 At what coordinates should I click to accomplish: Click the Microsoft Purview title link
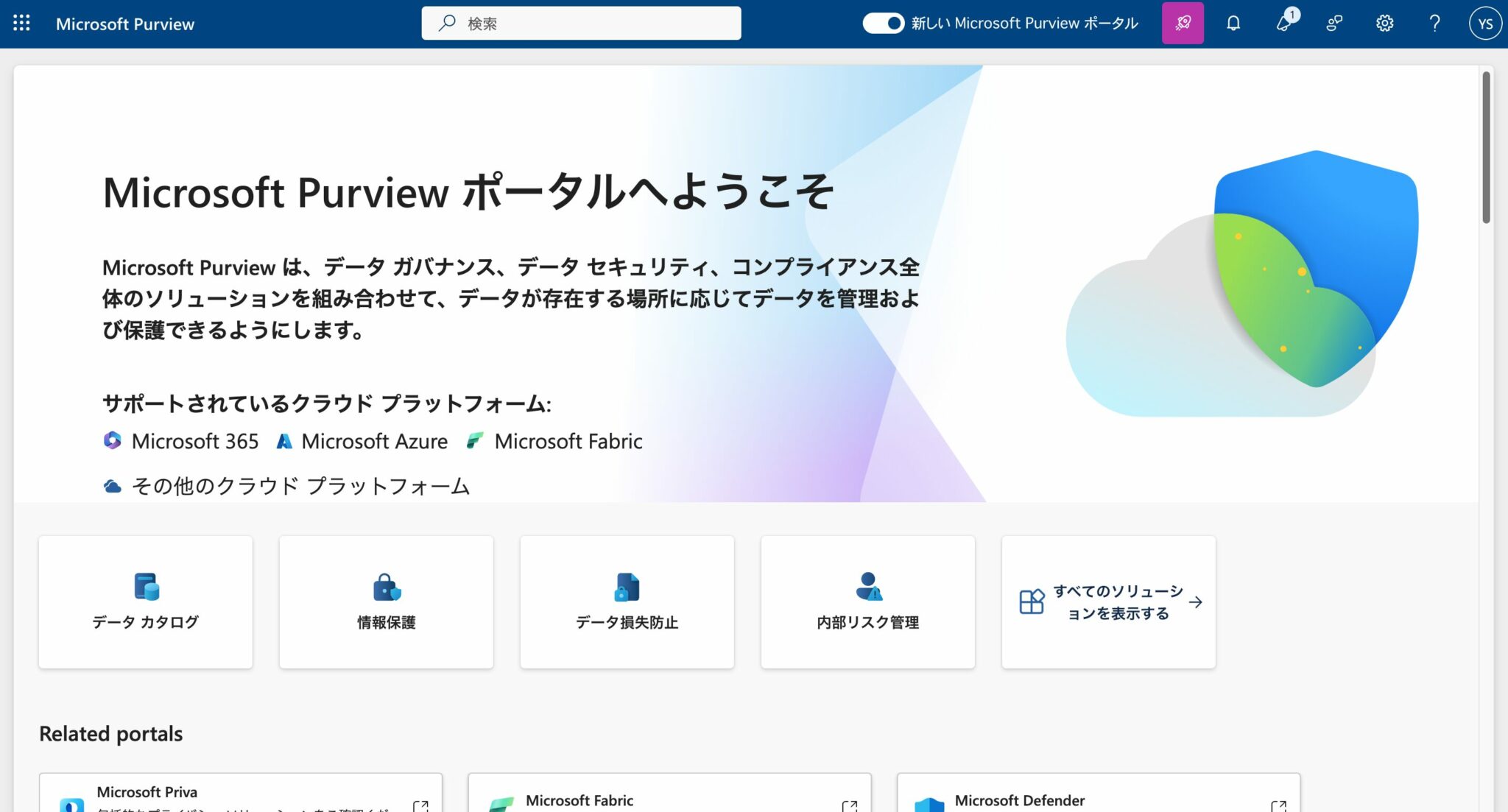coord(125,24)
